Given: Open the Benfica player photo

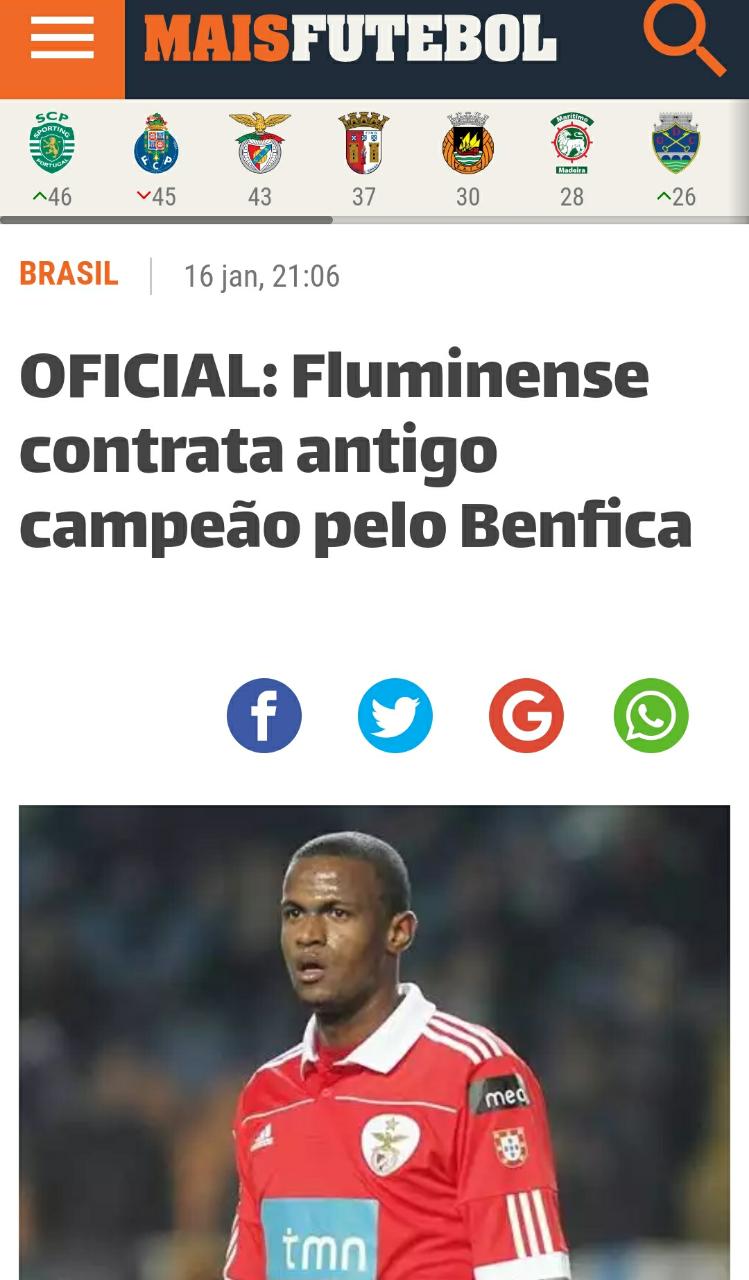Looking at the screenshot, I should [x=374, y=1042].
